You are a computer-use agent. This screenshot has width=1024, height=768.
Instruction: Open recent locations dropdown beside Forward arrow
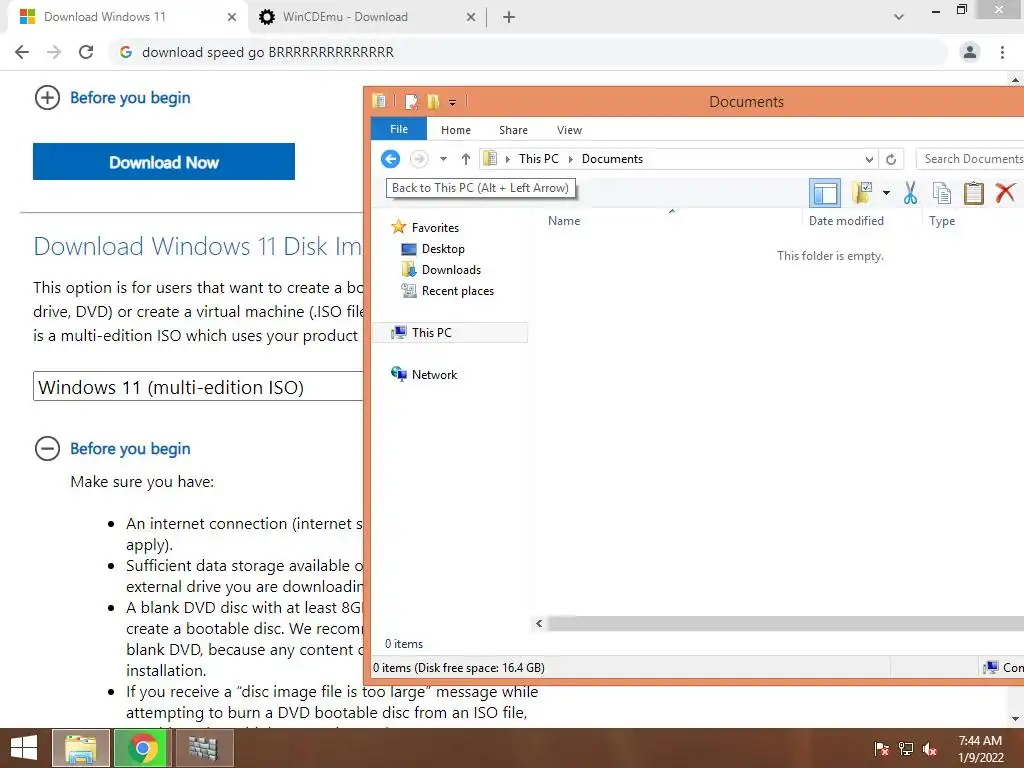pyautogui.click(x=443, y=159)
